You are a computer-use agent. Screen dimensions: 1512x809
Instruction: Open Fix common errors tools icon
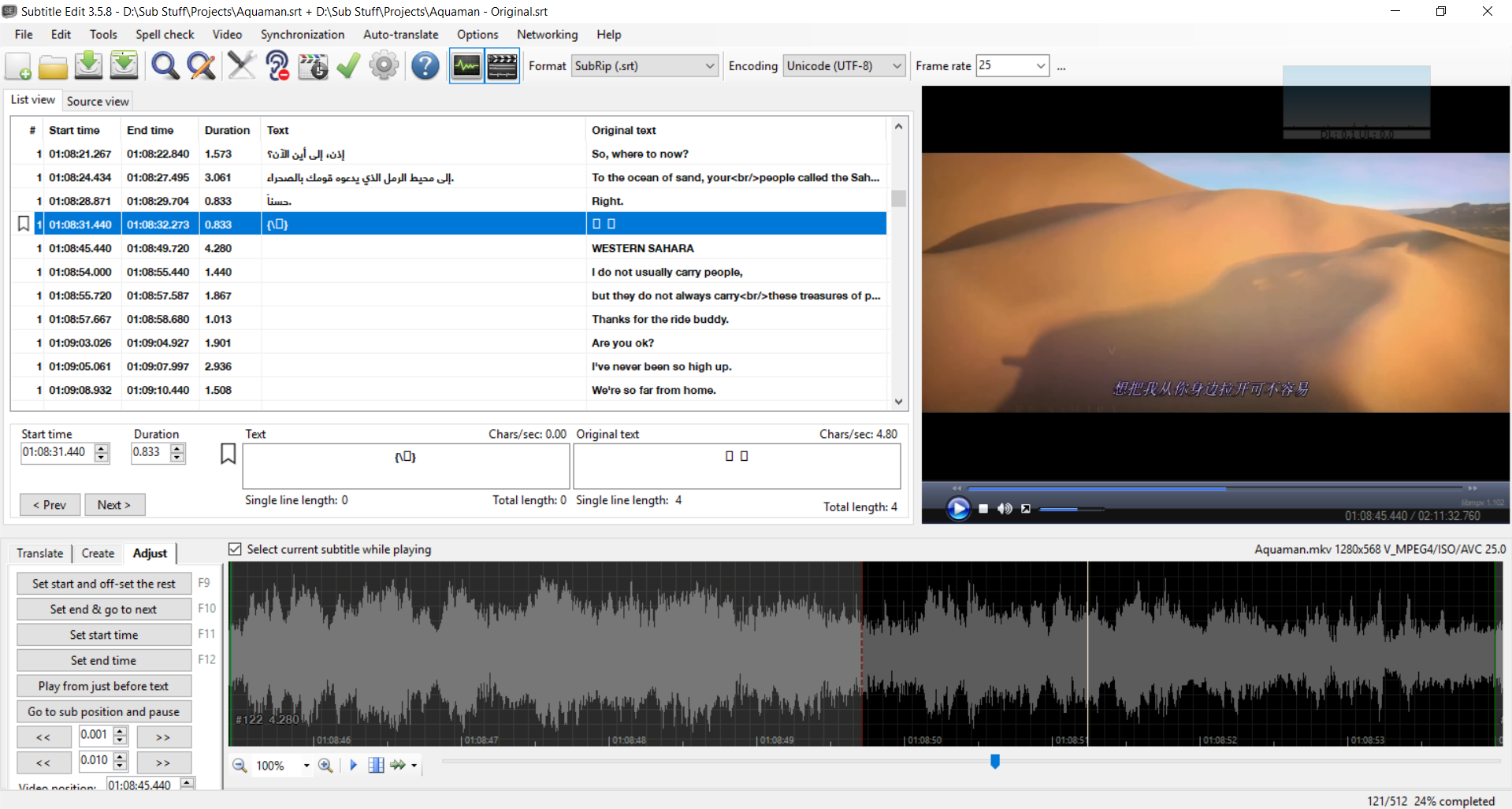pos(241,66)
